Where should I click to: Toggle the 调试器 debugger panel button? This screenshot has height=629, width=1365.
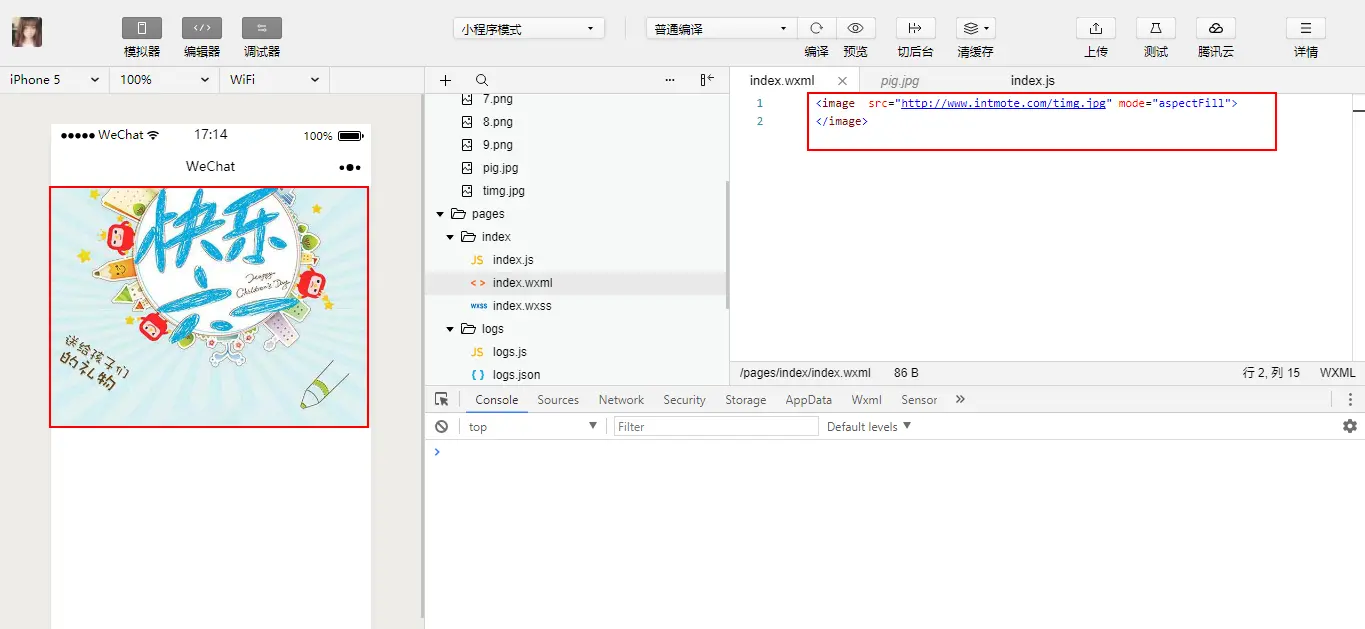point(261,28)
